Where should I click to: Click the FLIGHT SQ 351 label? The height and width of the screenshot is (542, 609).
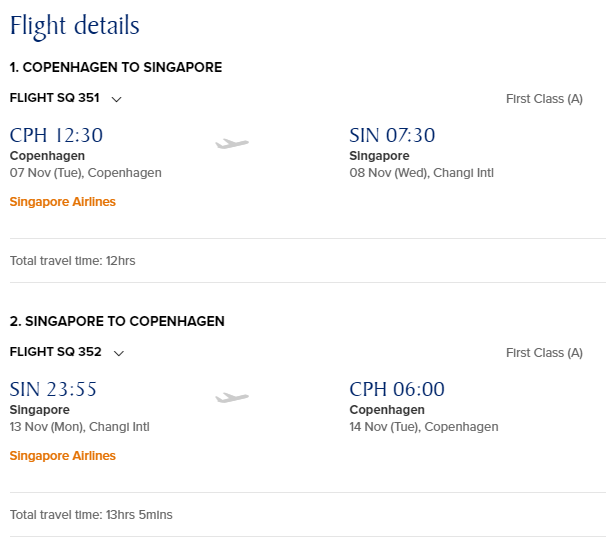click(55, 98)
